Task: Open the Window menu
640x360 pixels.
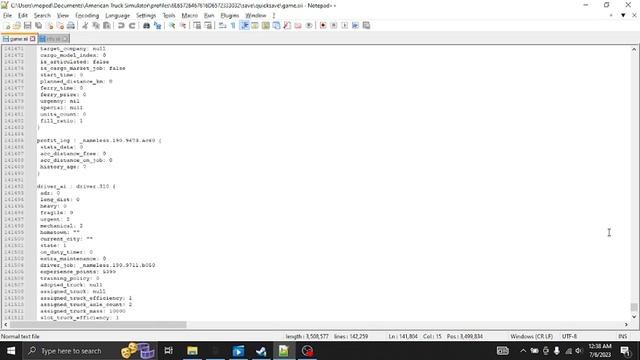Action: tap(256, 16)
